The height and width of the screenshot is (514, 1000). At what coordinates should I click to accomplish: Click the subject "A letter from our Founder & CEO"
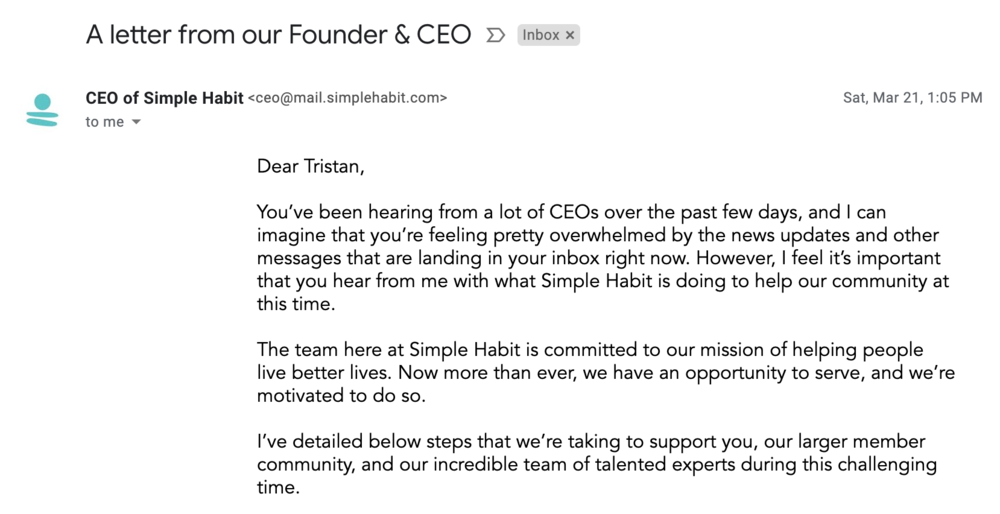(279, 34)
